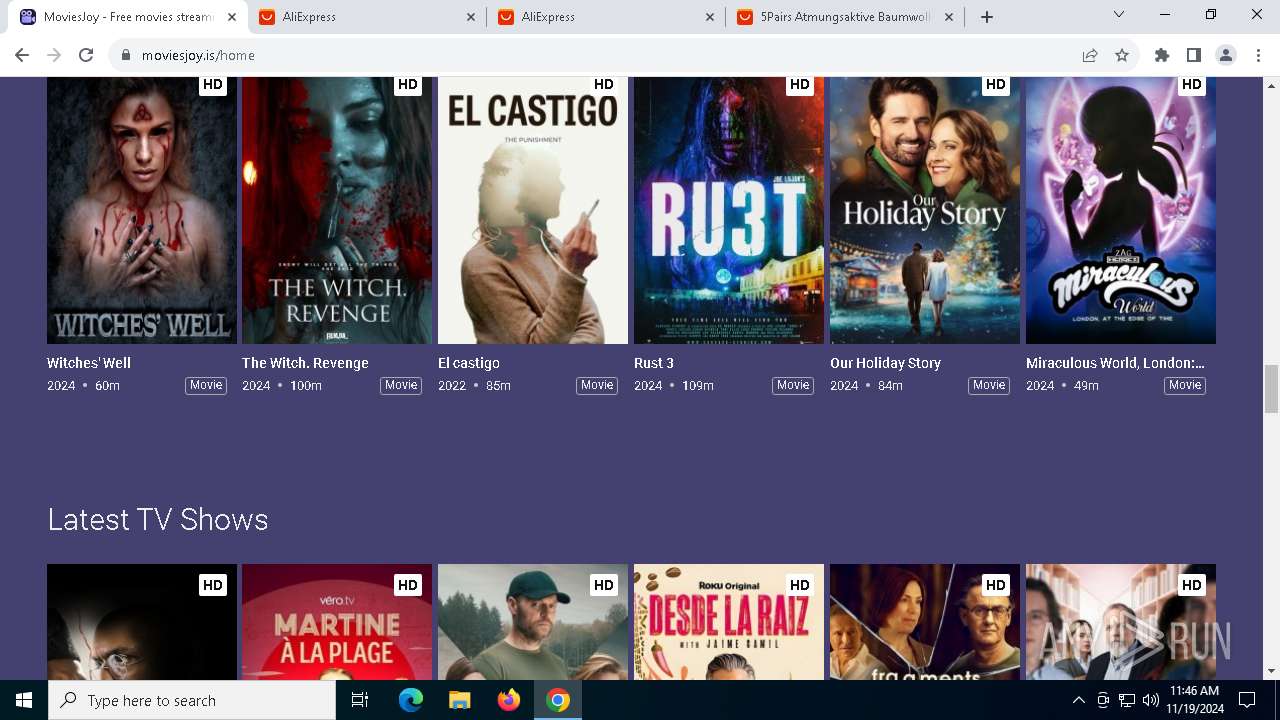Screen dimensions: 1280x720
Task: Show hidden system tray icons
Action: coord(1078,700)
